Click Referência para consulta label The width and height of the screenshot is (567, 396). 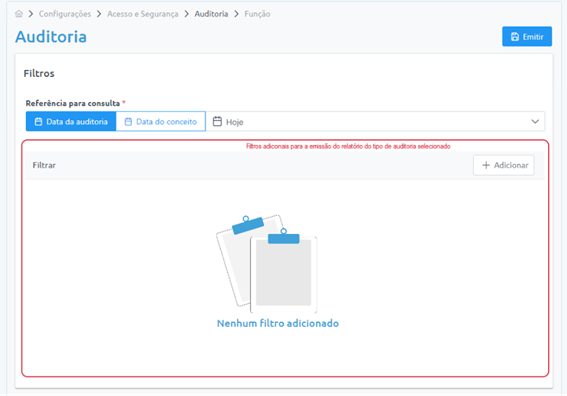tap(73, 103)
